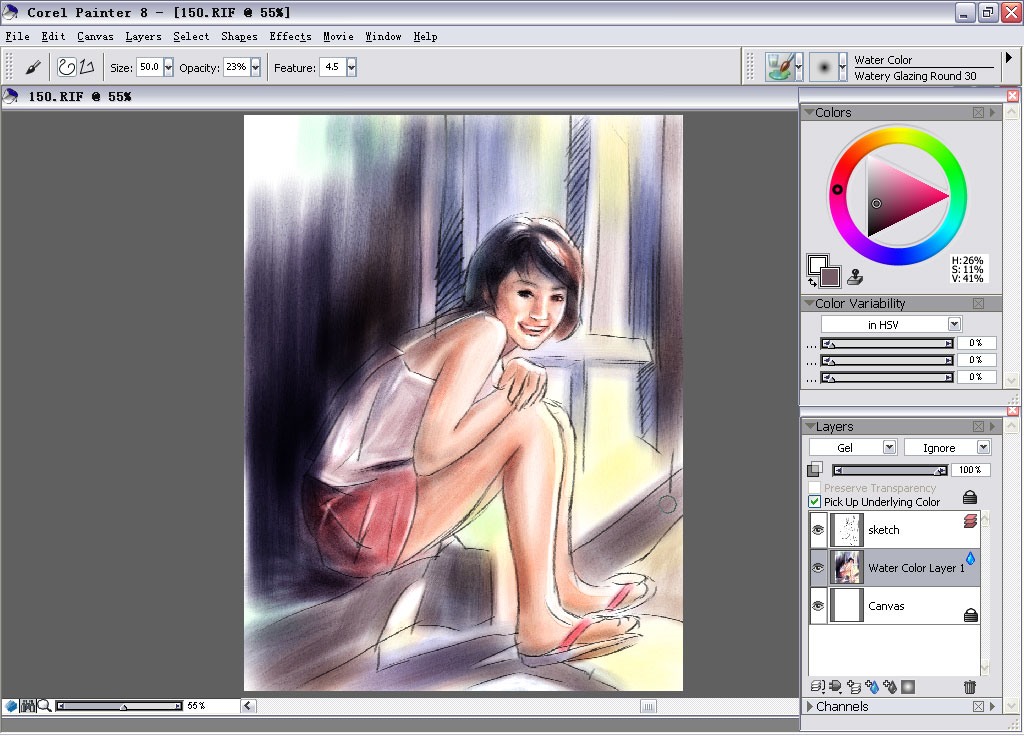Select the Canvas layer row
This screenshot has width=1024, height=736.
[895, 605]
